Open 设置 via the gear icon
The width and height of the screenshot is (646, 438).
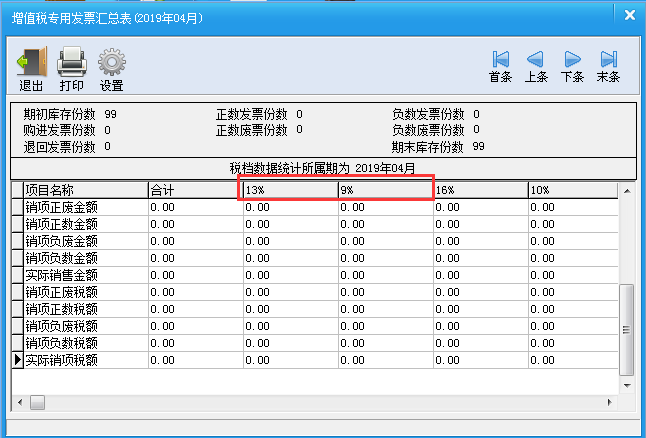click(x=111, y=63)
